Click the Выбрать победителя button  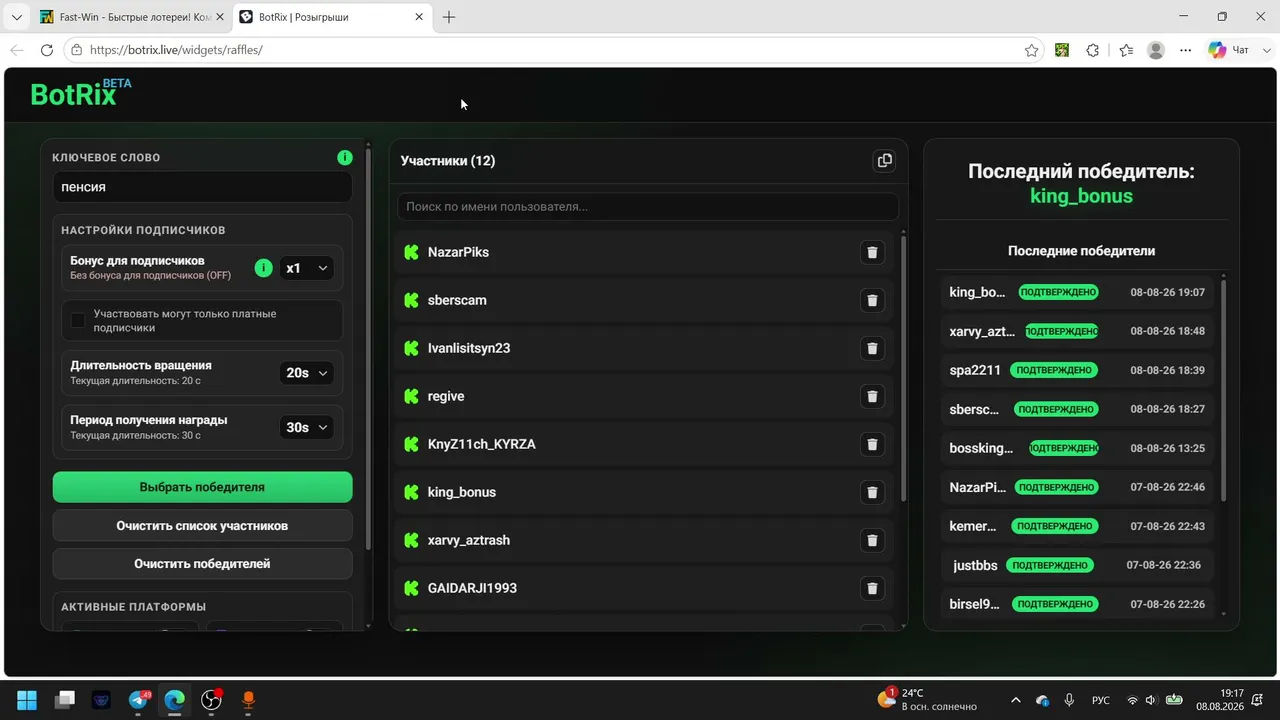coord(202,487)
